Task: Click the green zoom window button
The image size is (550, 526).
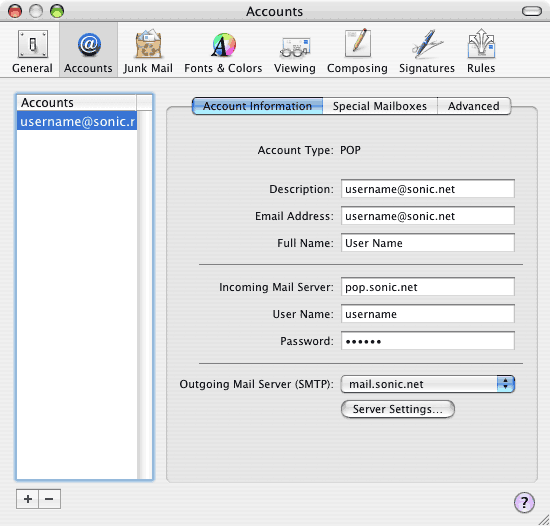Action: tap(57, 11)
